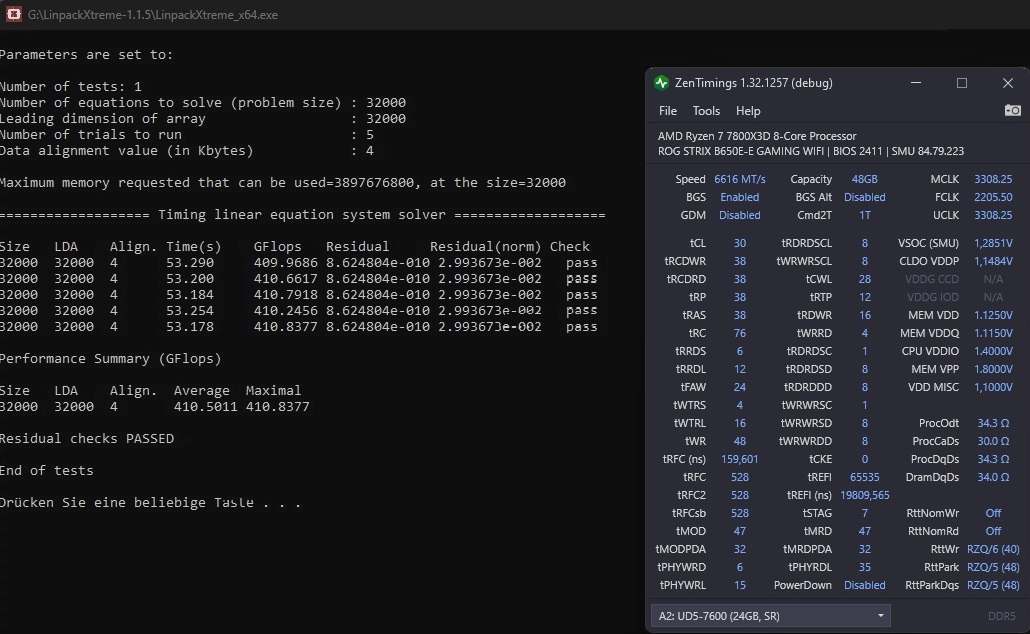Select the tPHYWRL value 15
Screen dimensions: 1030x634
coord(740,585)
